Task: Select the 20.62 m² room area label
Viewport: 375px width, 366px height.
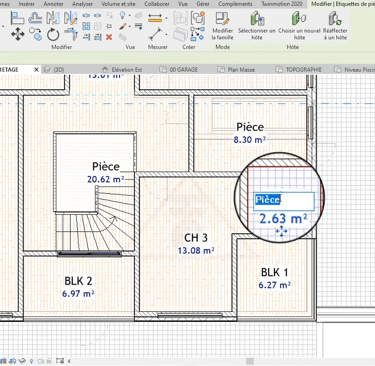Action: 106,179
